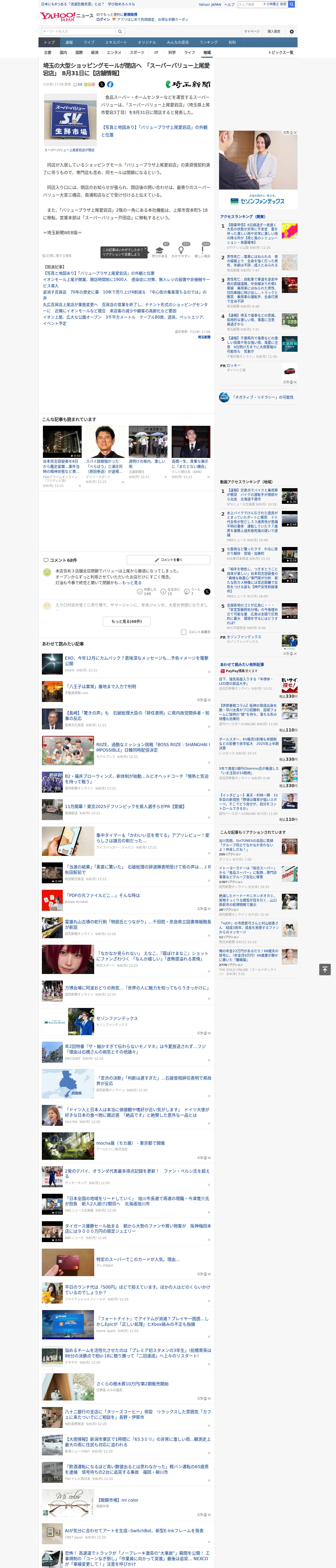Open 富雄丸山古墳の蛇行剣 article

pos(138,924)
